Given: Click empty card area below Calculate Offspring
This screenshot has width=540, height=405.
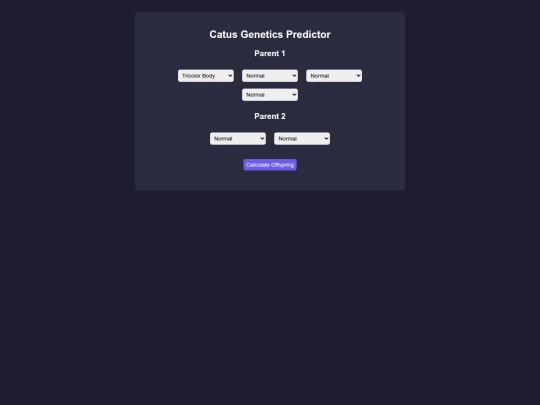Looking at the screenshot, I should (270, 181).
